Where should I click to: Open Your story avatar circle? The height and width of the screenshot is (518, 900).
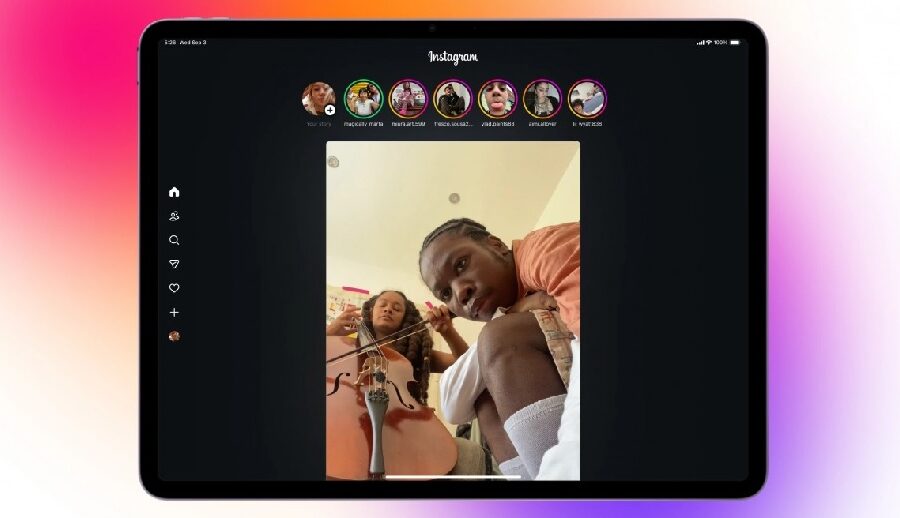[x=318, y=98]
